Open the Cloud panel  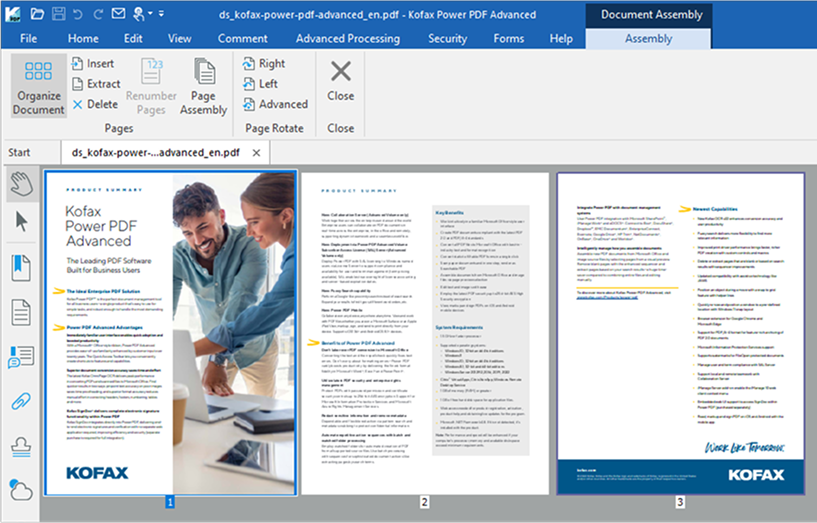(x=21, y=490)
